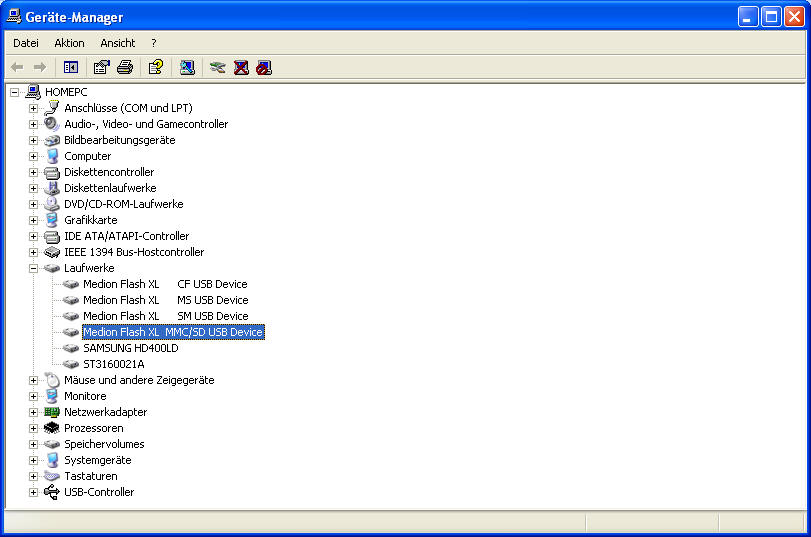Expand the Computer tree node
811x537 pixels.
click(x=34, y=157)
